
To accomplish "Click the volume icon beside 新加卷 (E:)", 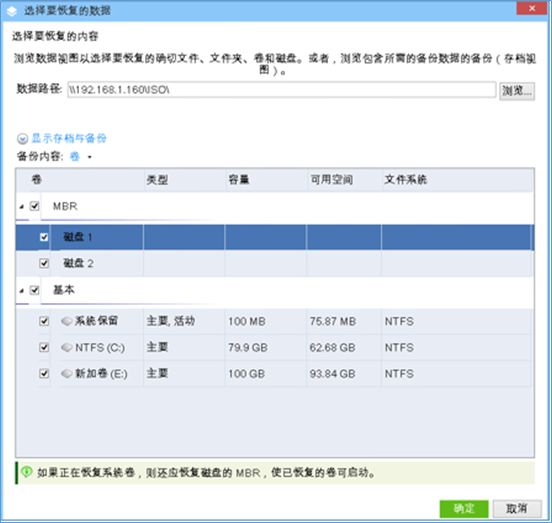I will click(x=67, y=373).
